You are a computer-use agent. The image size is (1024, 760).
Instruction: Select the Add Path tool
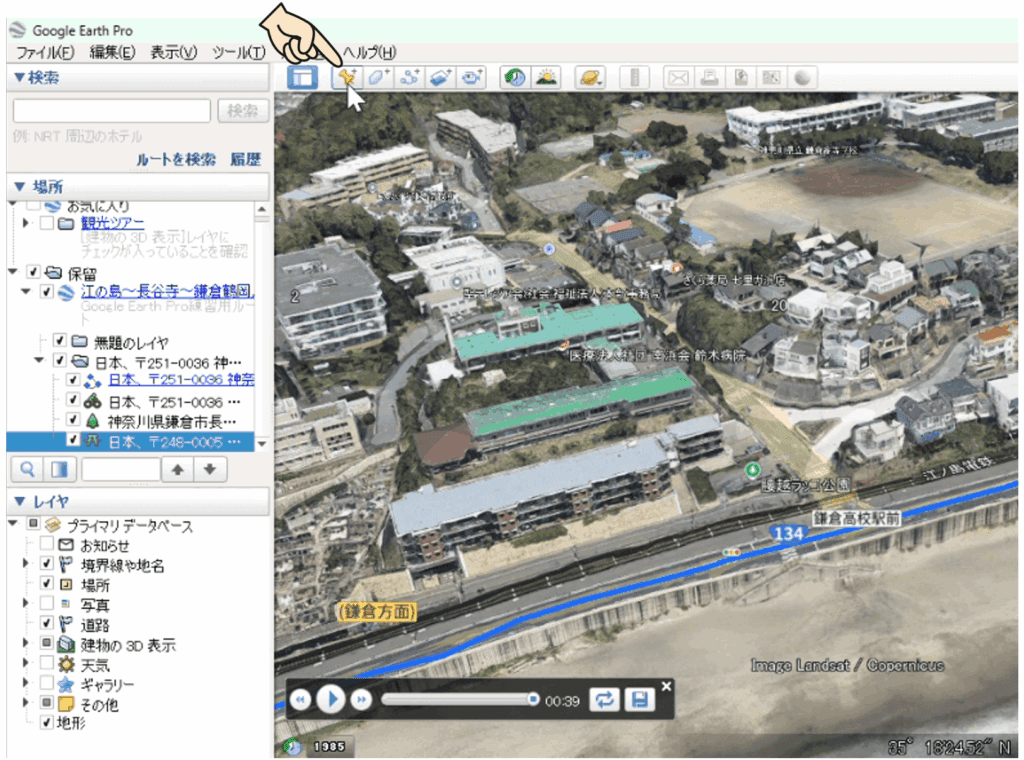point(408,78)
